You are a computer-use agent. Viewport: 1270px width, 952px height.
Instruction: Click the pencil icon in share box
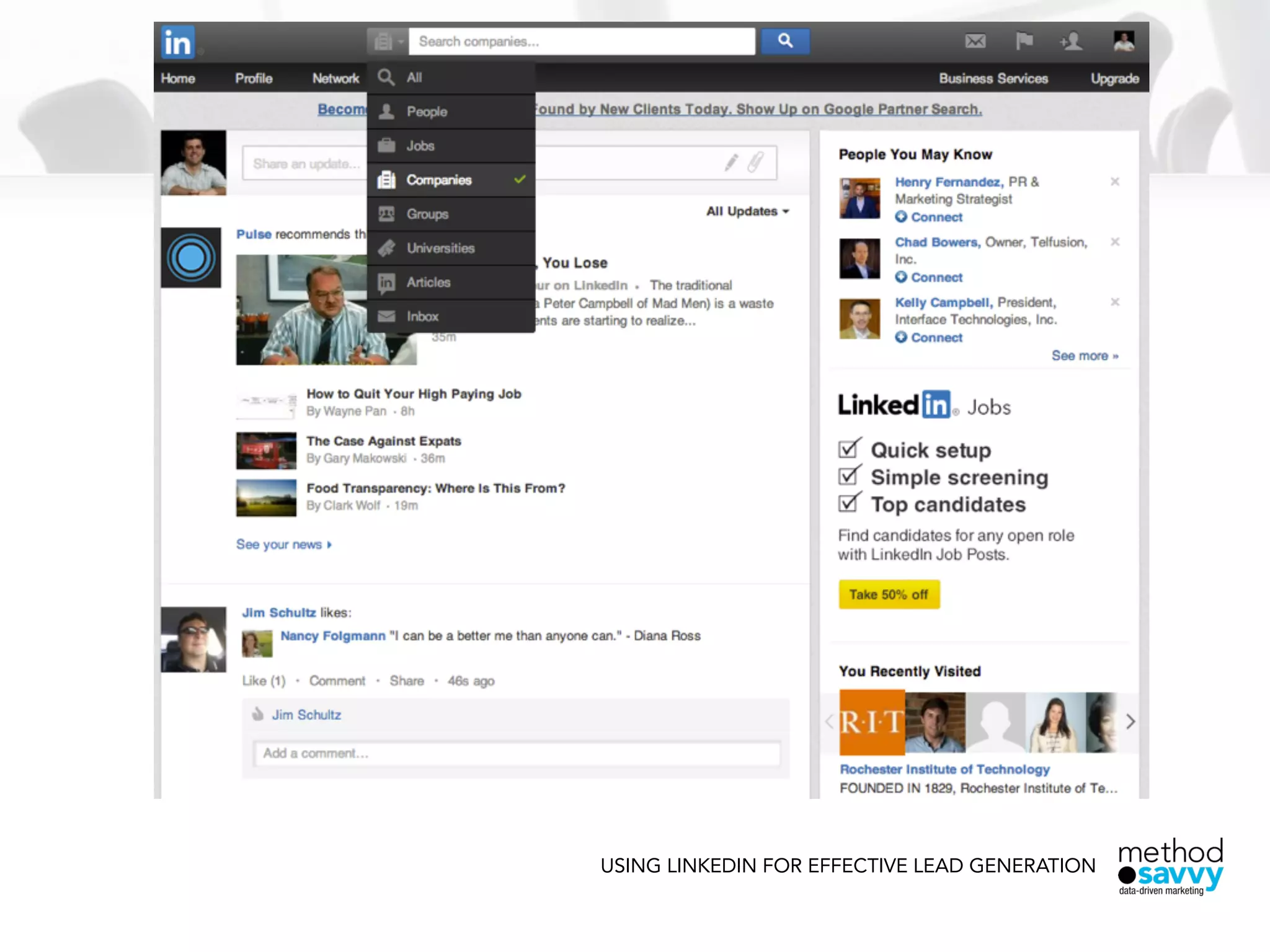coord(731,163)
